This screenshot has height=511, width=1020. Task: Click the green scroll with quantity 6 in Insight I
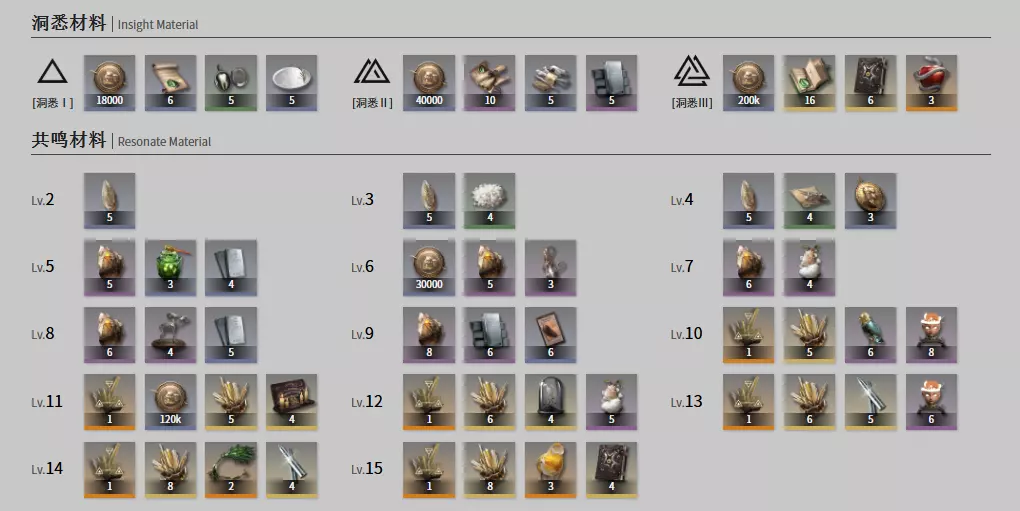click(170, 83)
